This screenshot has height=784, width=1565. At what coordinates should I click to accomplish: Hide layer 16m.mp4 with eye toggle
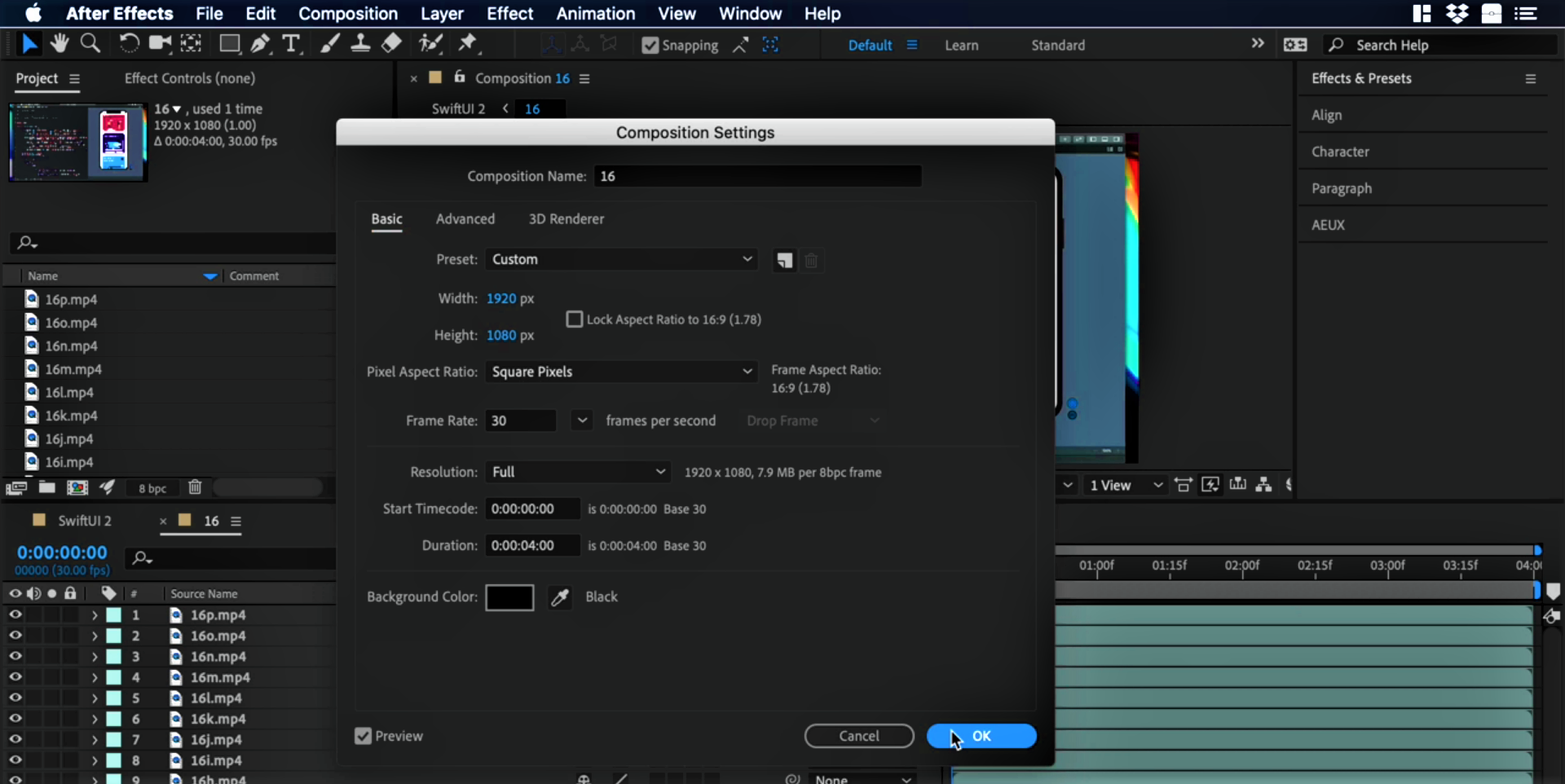[15, 677]
